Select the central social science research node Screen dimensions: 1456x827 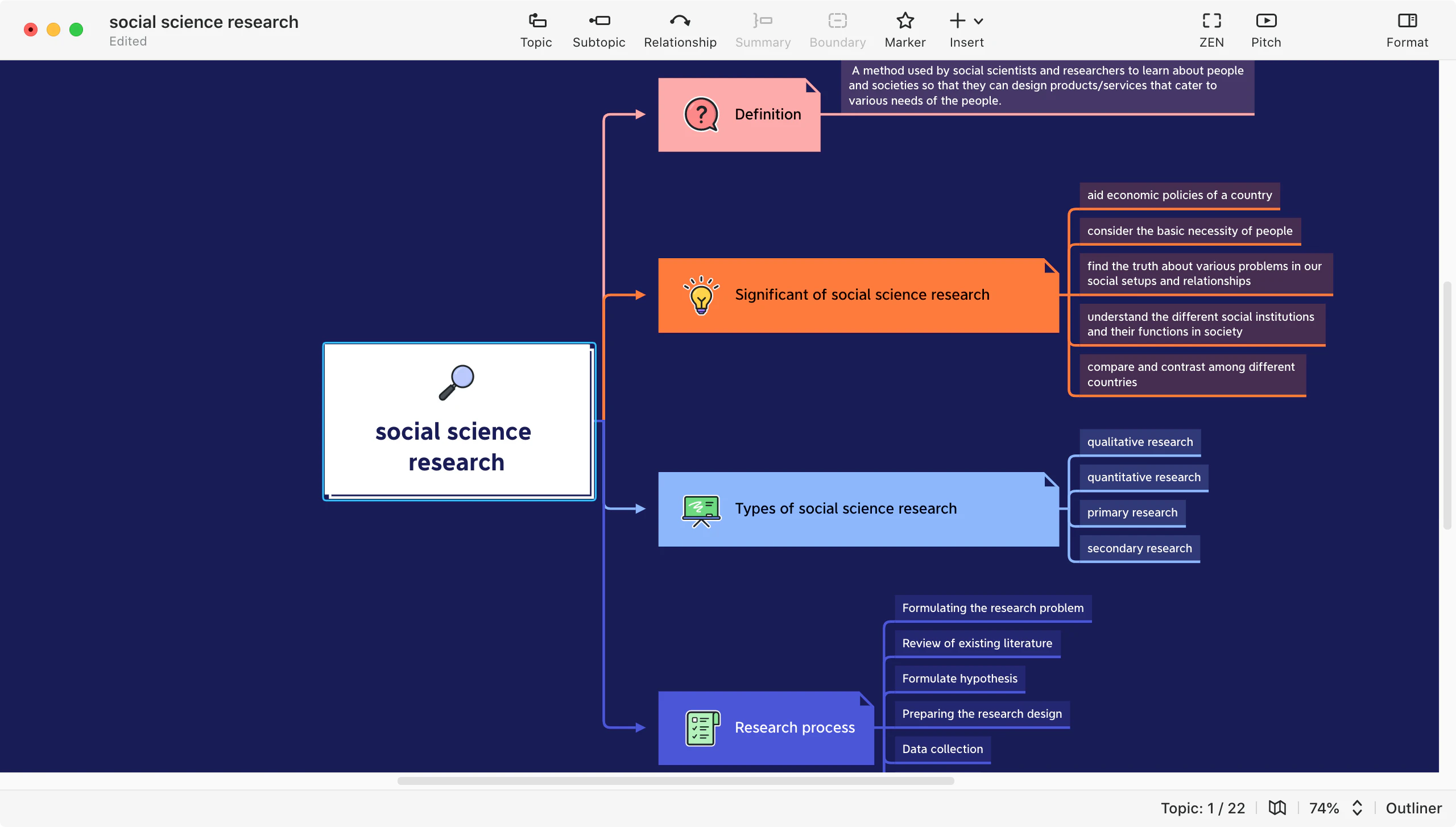point(458,421)
